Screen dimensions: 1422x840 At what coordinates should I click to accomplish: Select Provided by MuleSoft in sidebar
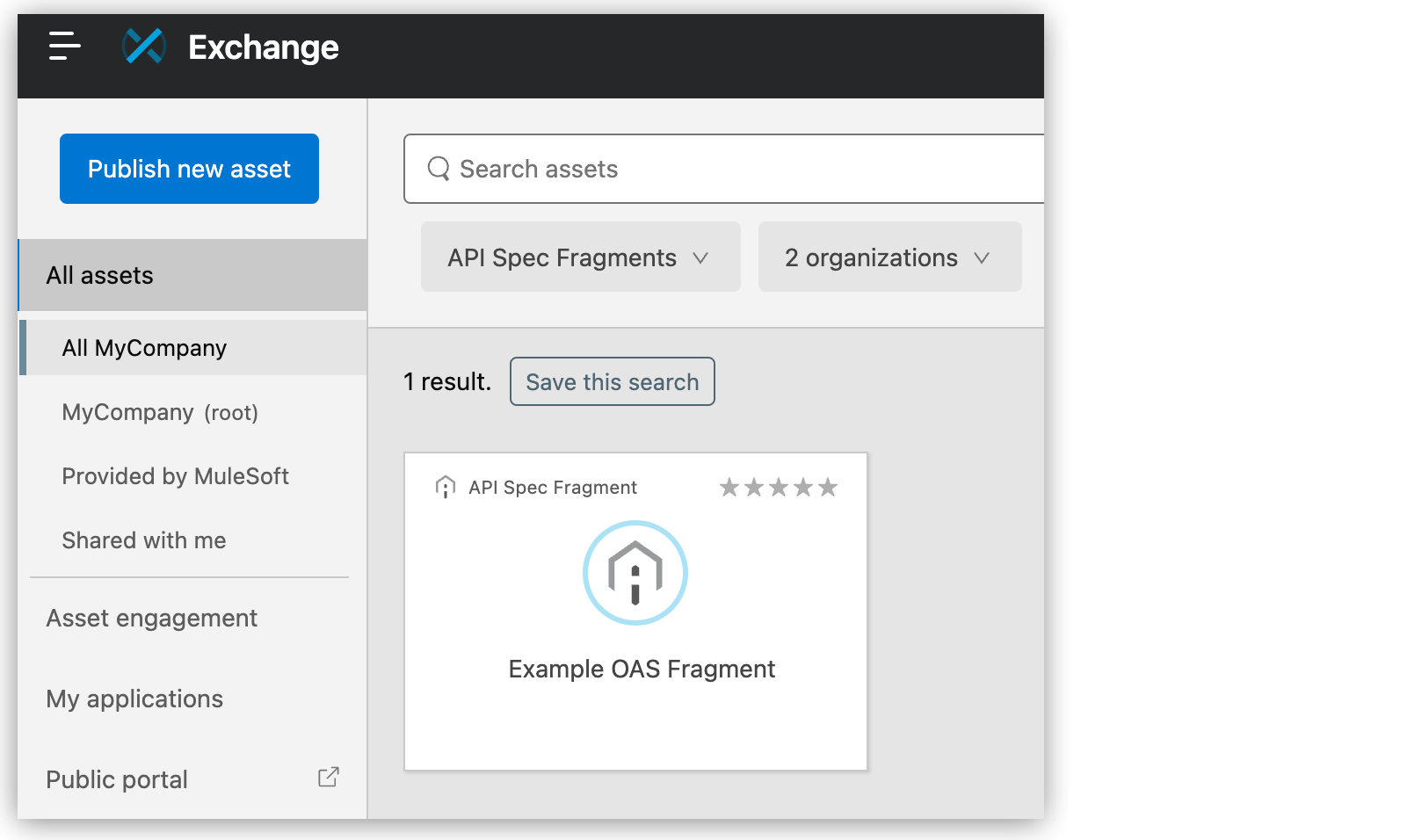pos(175,475)
